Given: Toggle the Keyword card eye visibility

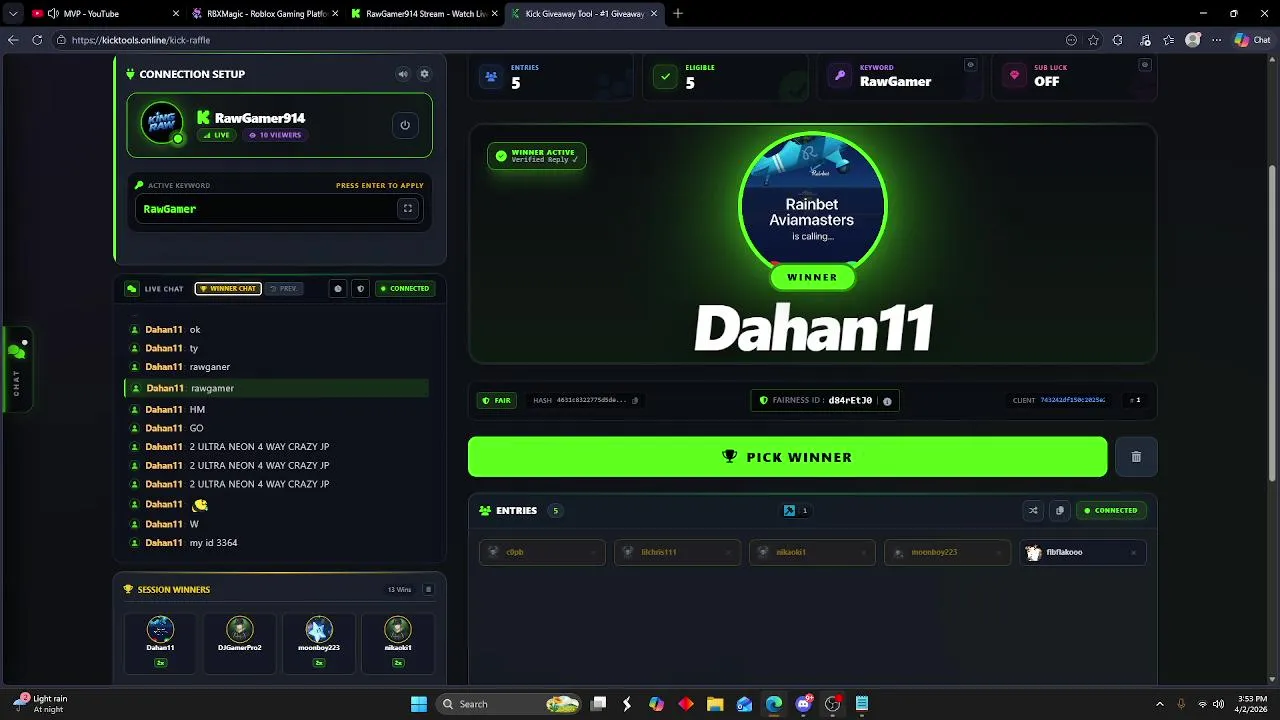Looking at the screenshot, I should [970, 65].
